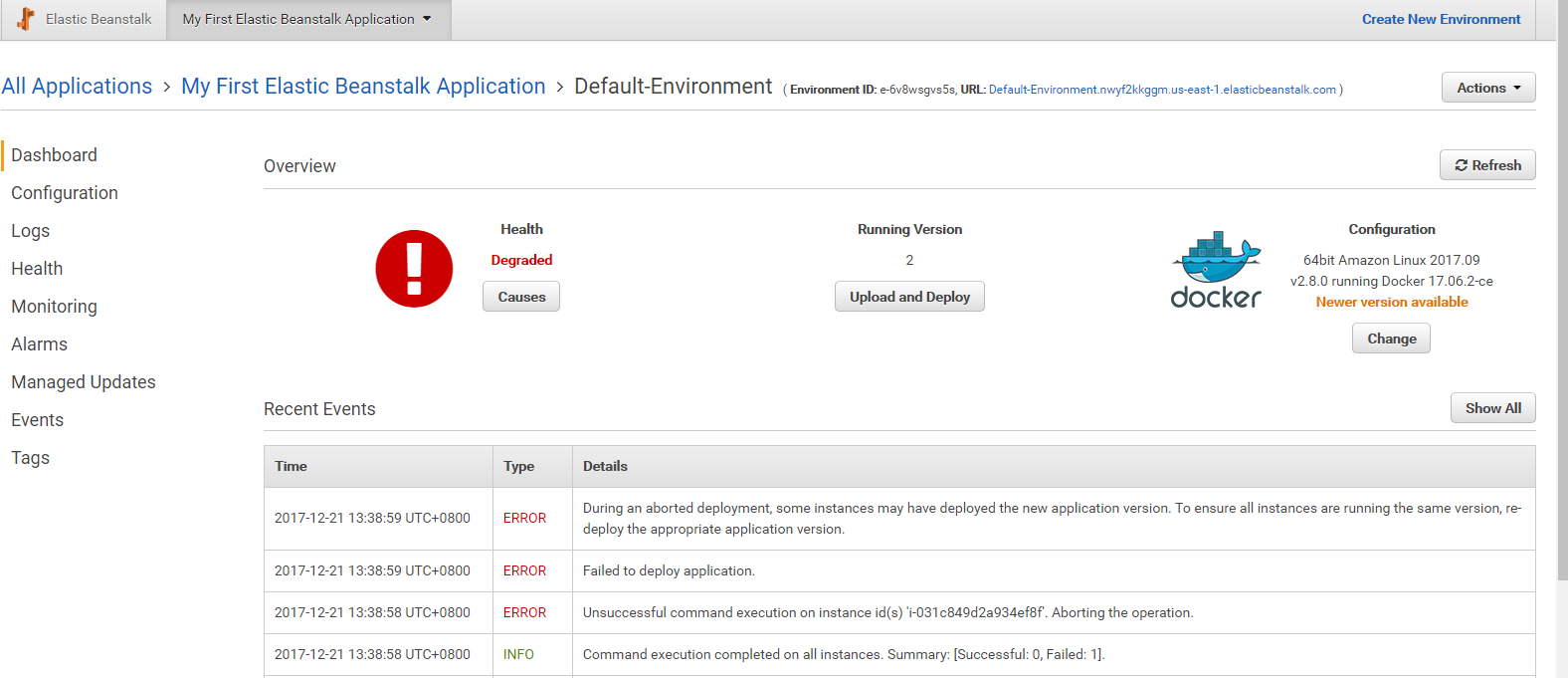Click the Elastic Beanstalk logo icon
1568x678 pixels.
pyautogui.click(x=26, y=19)
